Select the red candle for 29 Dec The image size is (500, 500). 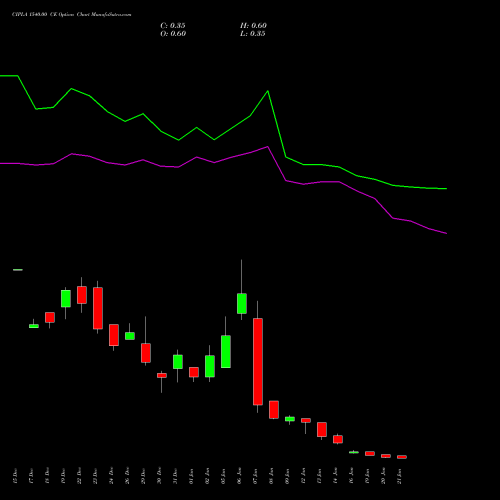tap(146, 353)
